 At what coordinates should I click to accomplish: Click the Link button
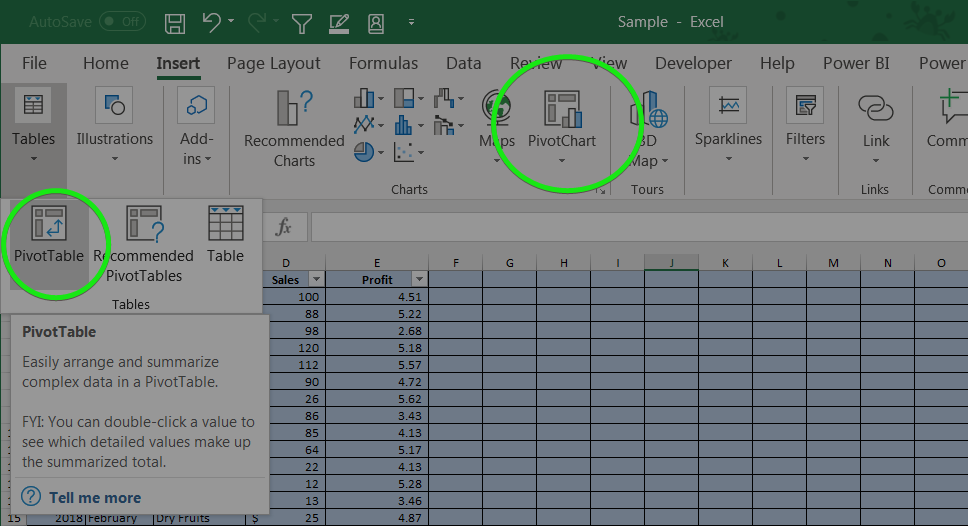tap(875, 128)
